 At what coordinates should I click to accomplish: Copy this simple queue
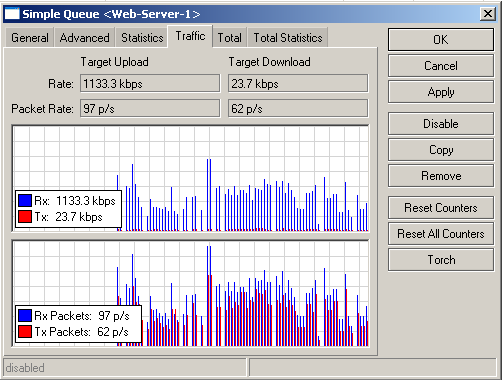[x=441, y=150]
